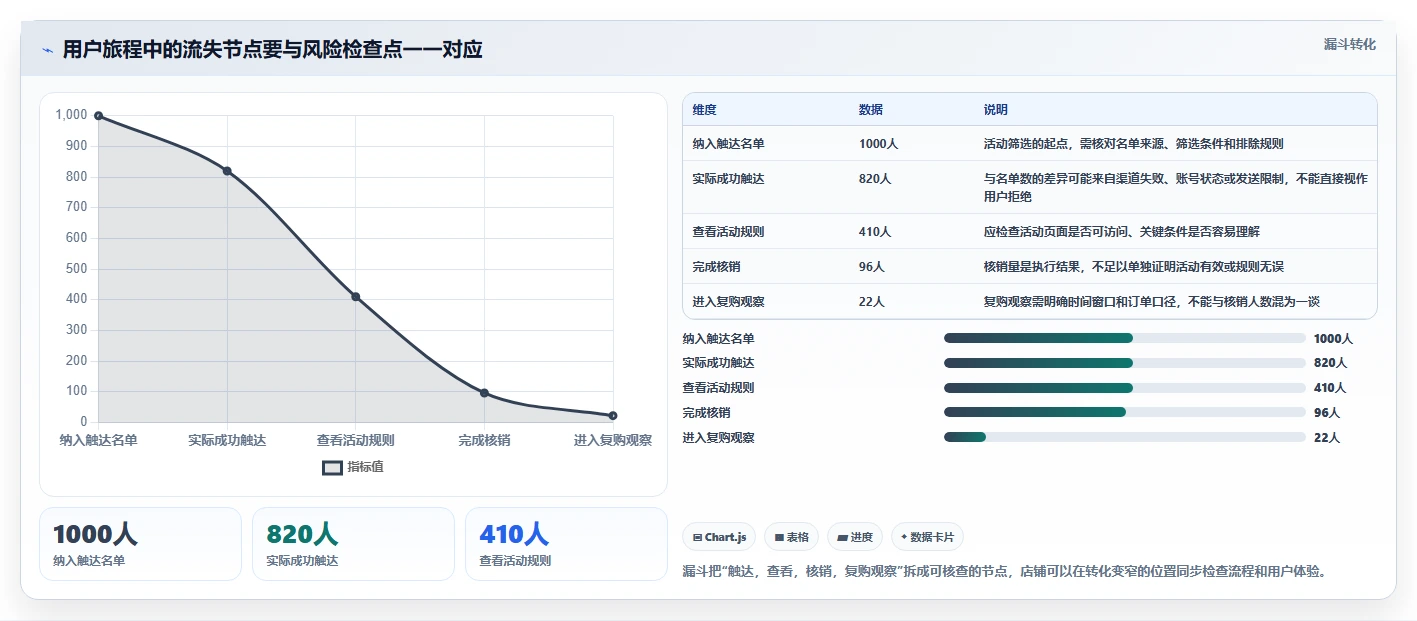The image size is (1417, 621).
Task: Select the 表格 tag chip
Action: (791, 537)
